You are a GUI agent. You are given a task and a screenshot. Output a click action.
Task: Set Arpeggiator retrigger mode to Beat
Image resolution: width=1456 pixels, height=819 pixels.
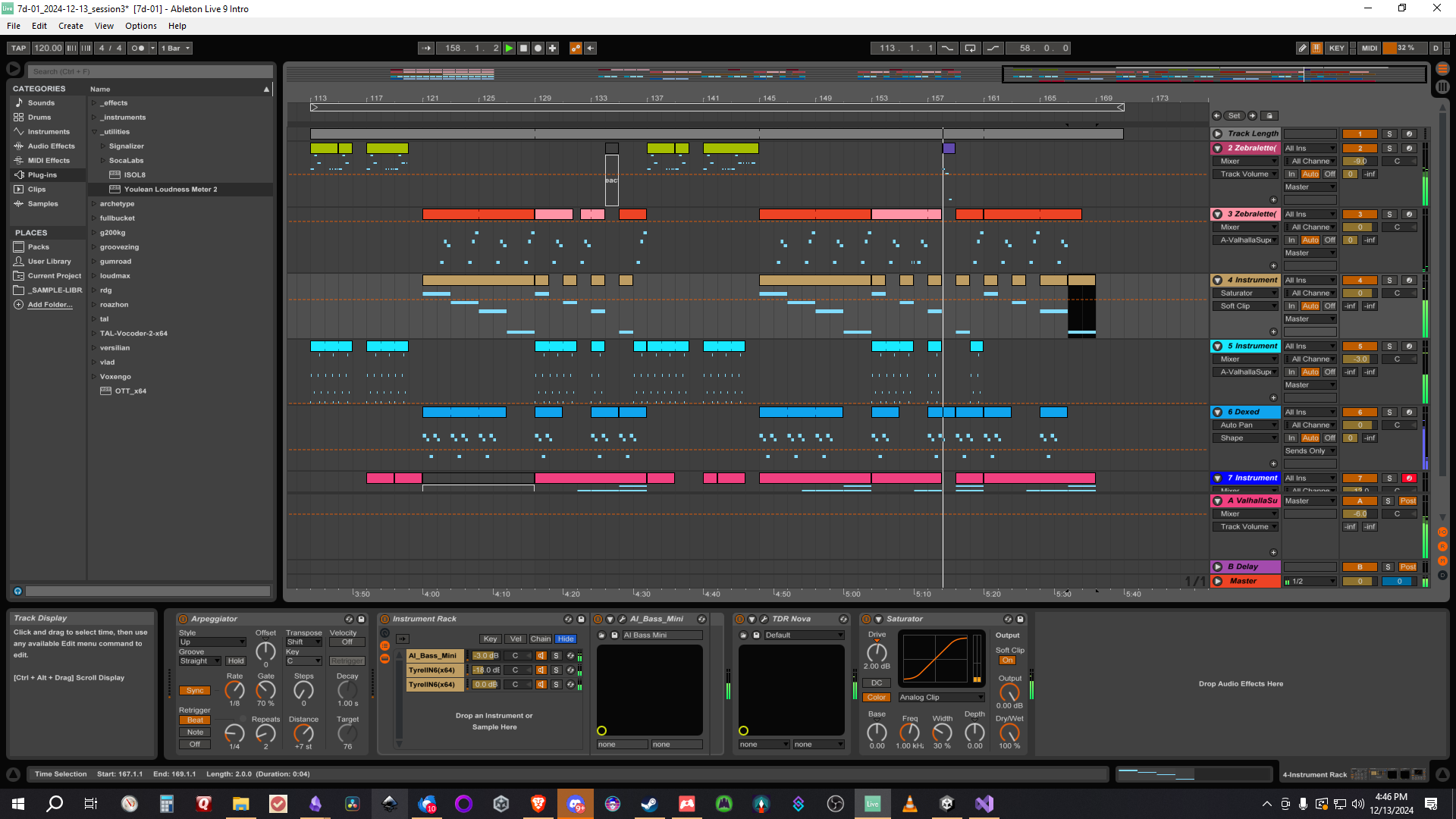tap(195, 720)
